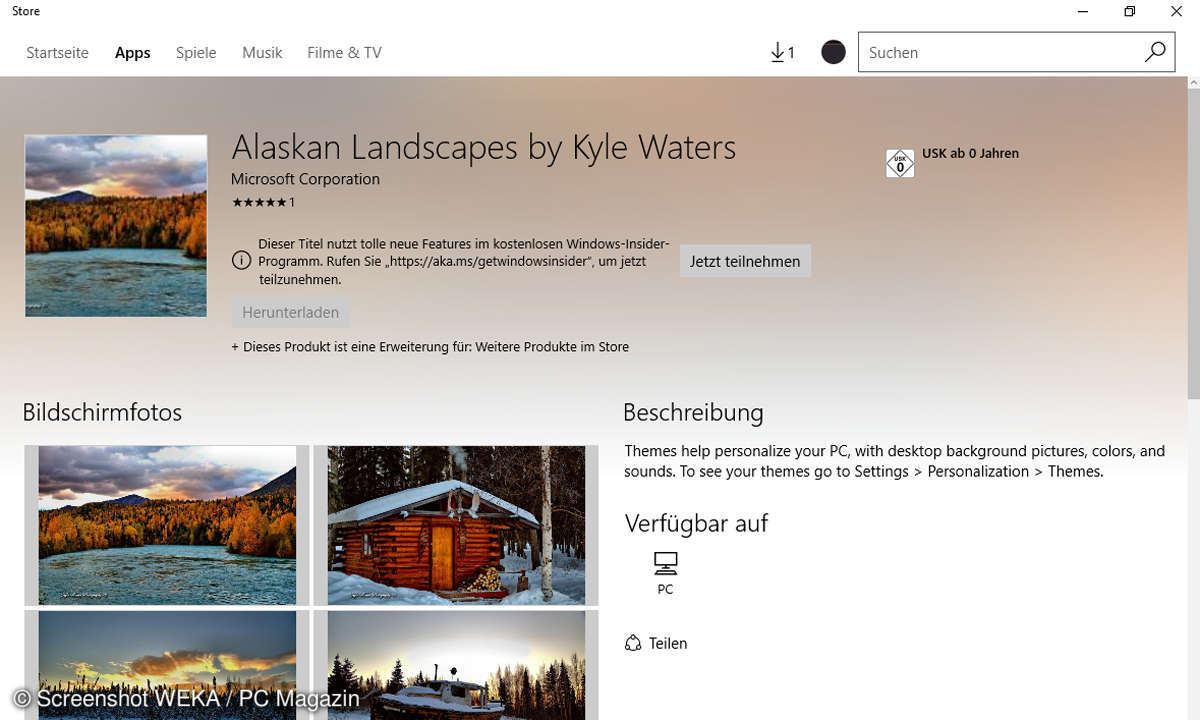Click the Verfügbar auf heading
The width and height of the screenshot is (1200, 720).
(x=696, y=523)
